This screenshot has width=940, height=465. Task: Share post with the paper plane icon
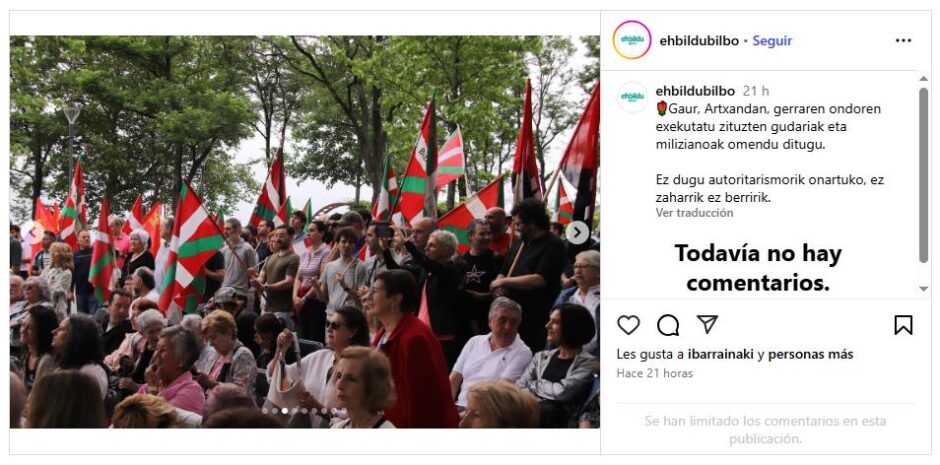pyautogui.click(x=707, y=324)
